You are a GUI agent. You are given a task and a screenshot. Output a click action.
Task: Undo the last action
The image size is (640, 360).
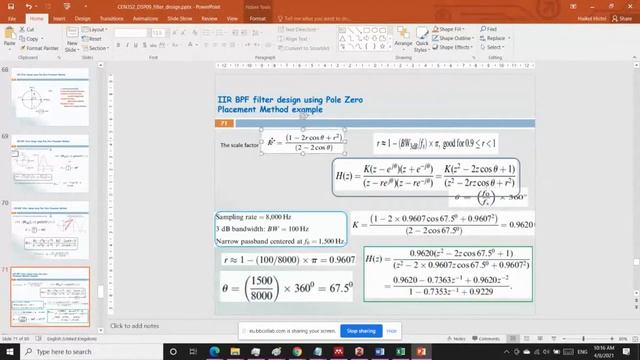(29, 7)
